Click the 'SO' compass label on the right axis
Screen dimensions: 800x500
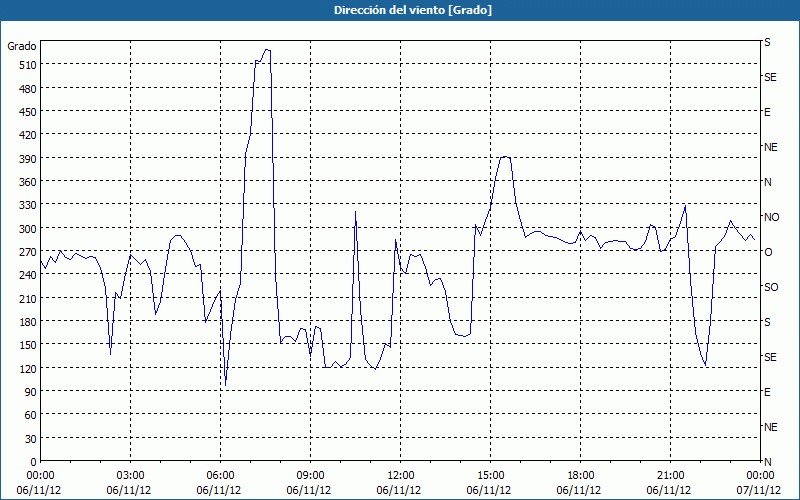pyautogui.click(x=771, y=287)
